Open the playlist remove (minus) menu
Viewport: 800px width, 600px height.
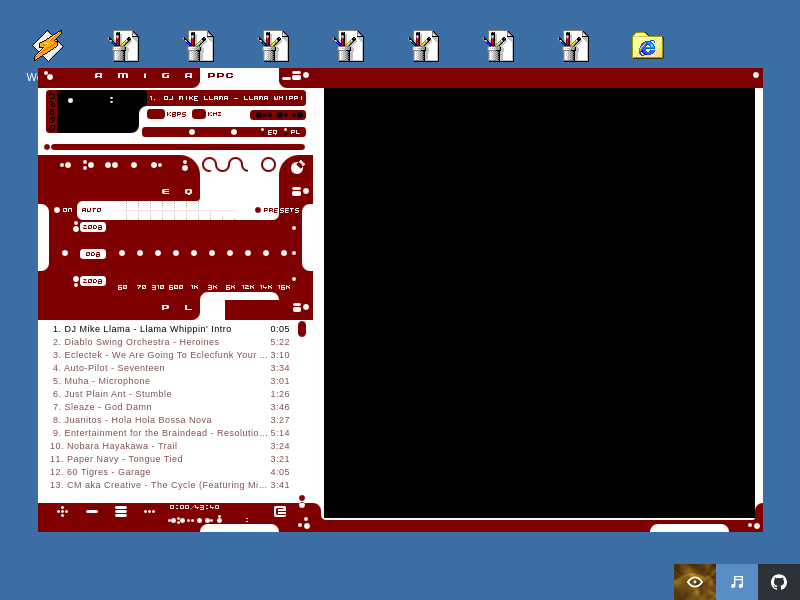pyautogui.click(x=92, y=511)
